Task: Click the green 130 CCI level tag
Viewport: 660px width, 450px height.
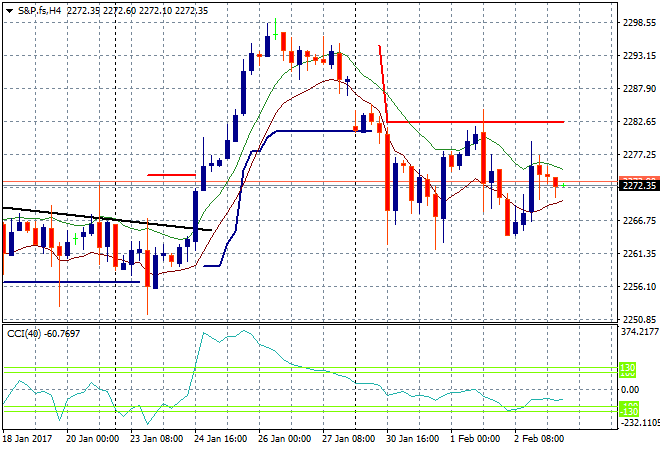Action: [x=628, y=367]
